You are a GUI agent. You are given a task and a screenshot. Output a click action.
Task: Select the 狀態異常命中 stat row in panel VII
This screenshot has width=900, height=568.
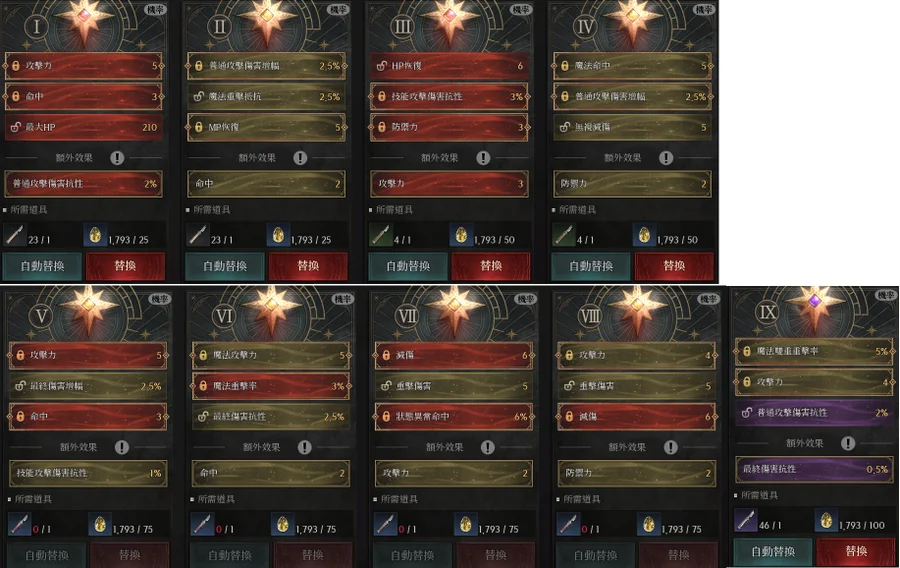pyautogui.click(x=454, y=417)
